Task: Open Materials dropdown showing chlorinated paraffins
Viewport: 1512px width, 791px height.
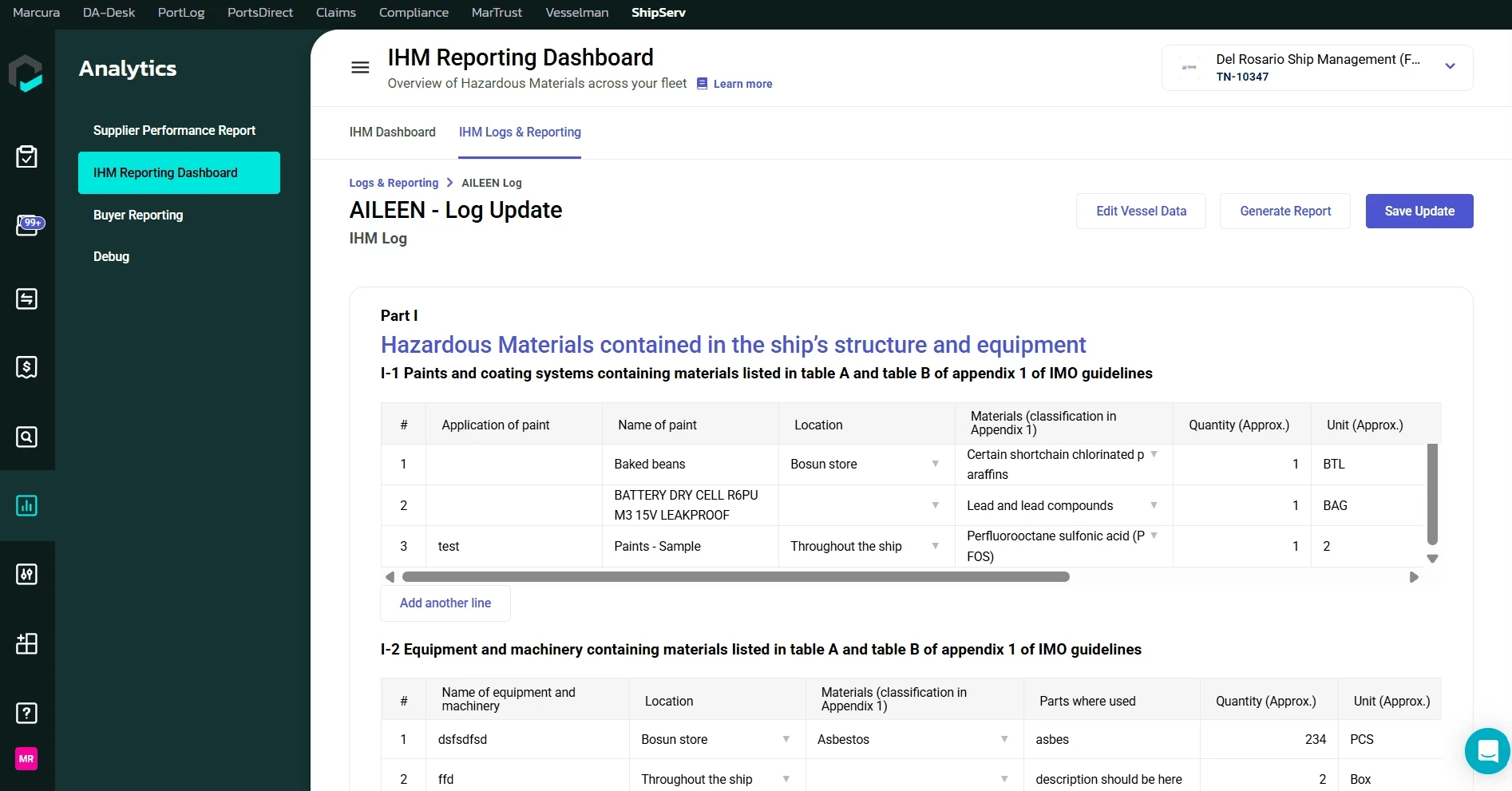Action: pos(1154,454)
